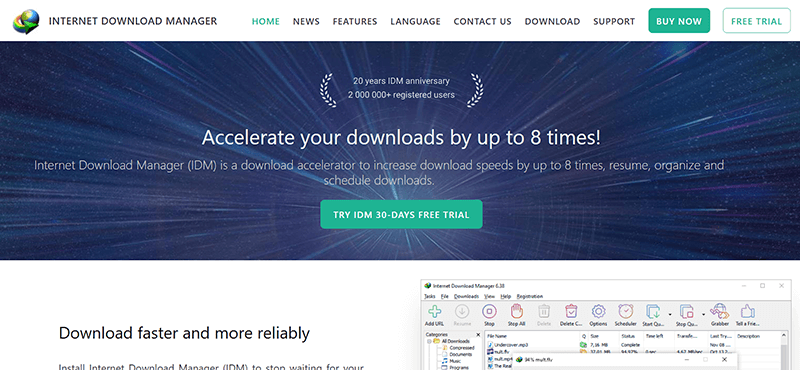This screenshot has height=370, width=800.
Task: Click the Undercover.mp3 file icon
Action: pos(490,344)
